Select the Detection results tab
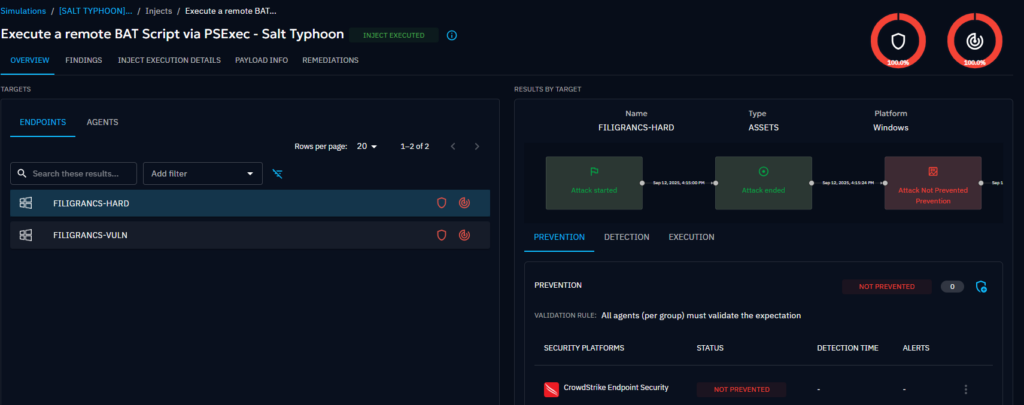Image resolution: width=1024 pixels, height=405 pixels. (626, 237)
